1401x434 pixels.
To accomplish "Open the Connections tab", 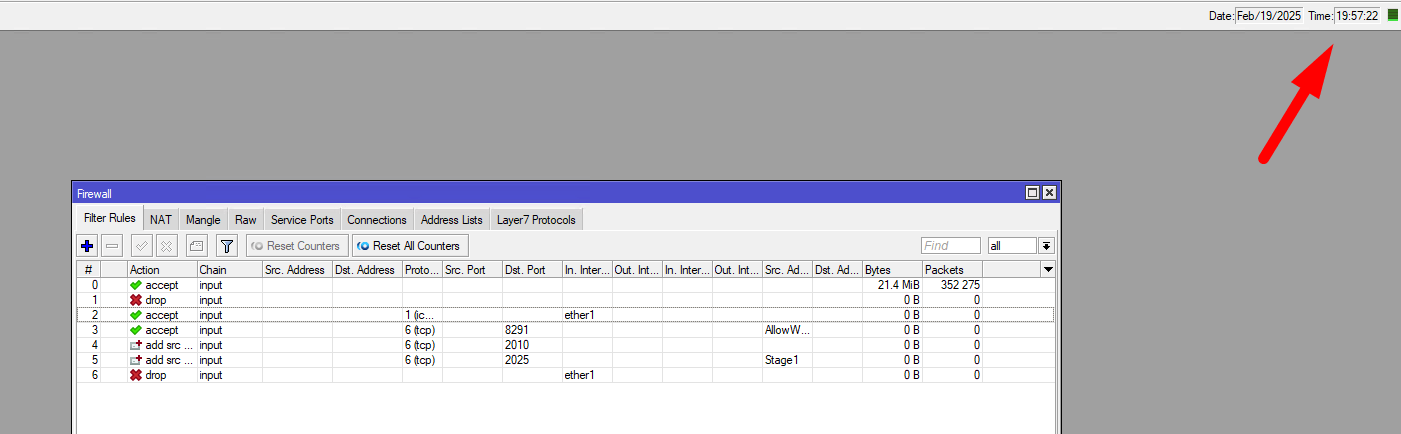I will click(377, 220).
